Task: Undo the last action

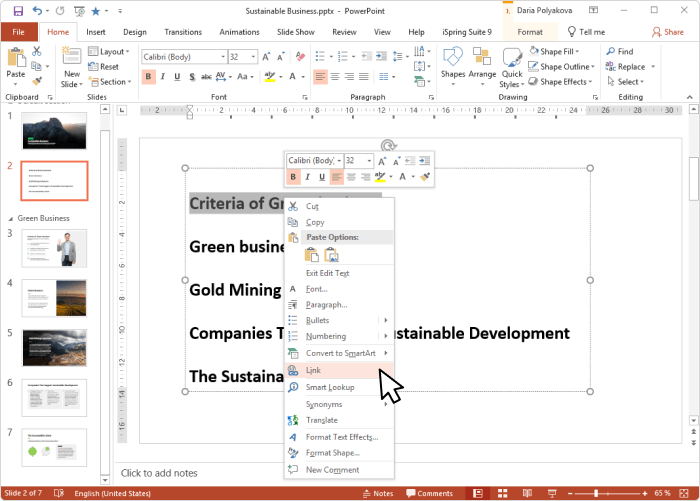Action: point(38,11)
